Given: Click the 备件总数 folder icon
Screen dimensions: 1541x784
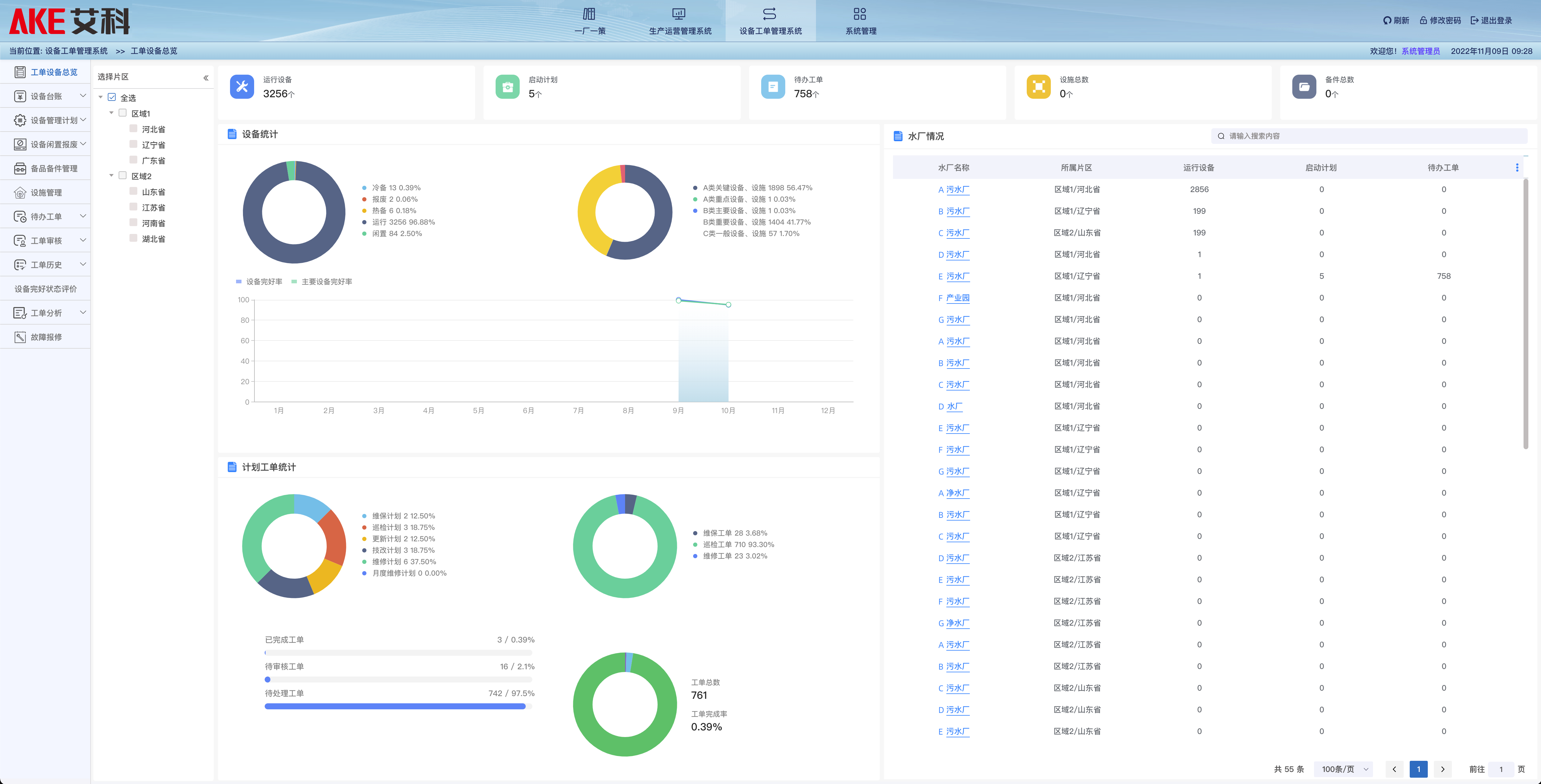Looking at the screenshot, I should point(1304,87).
